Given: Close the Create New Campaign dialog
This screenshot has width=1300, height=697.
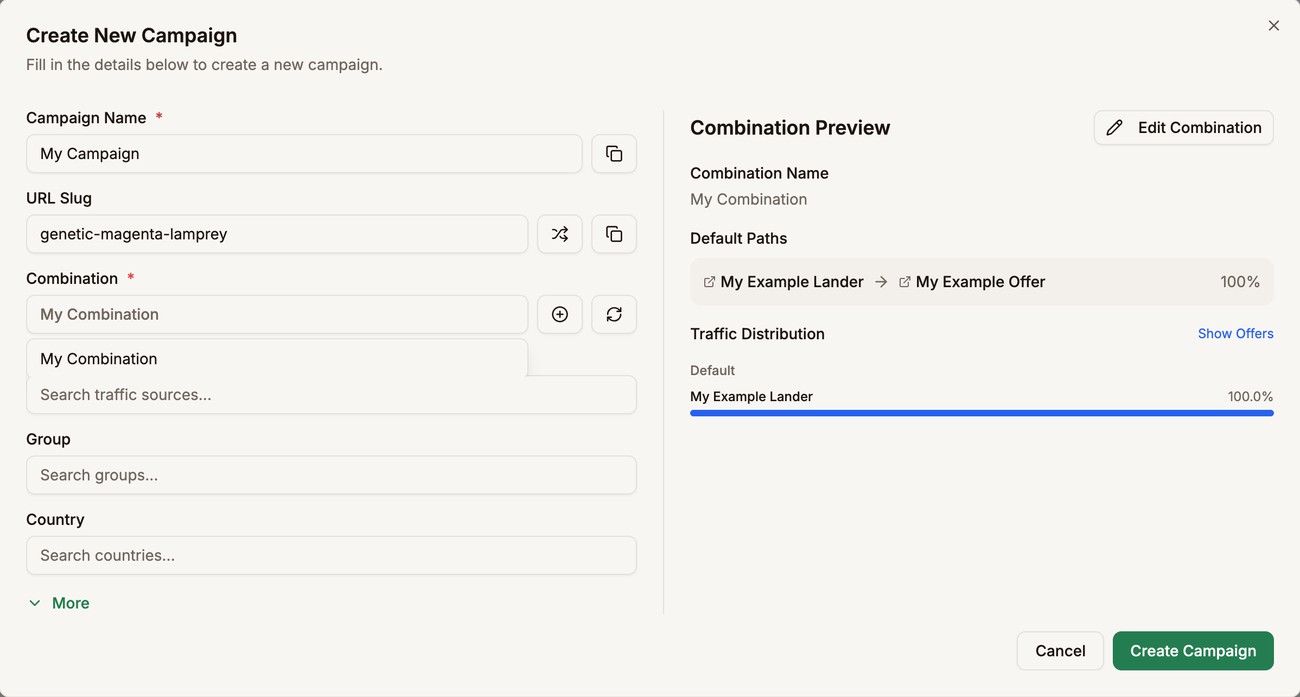Looking at the screenshot, I should (x=1273, y=26).
